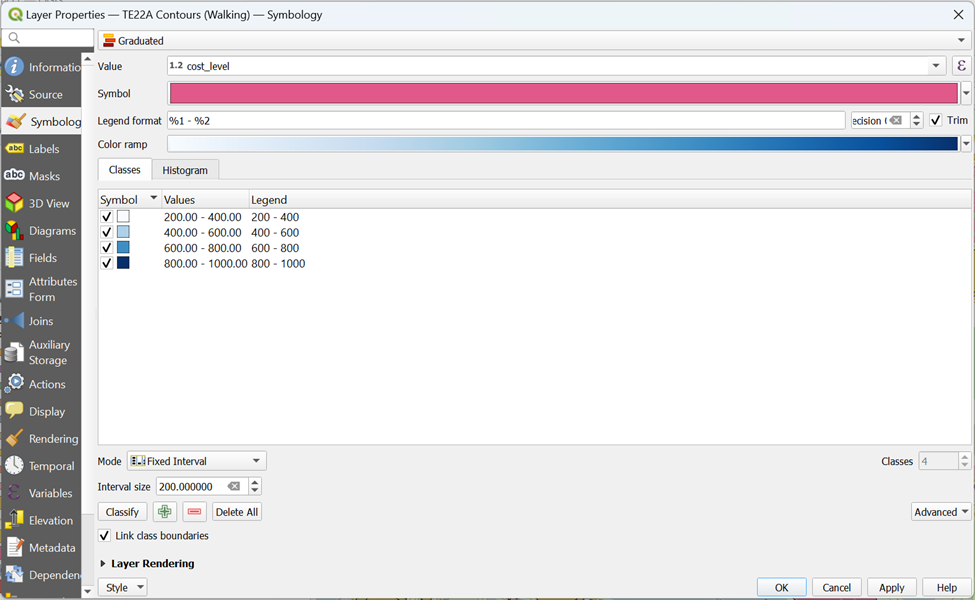Click the Legend format input field
The image size is (975, 600).
506,120
